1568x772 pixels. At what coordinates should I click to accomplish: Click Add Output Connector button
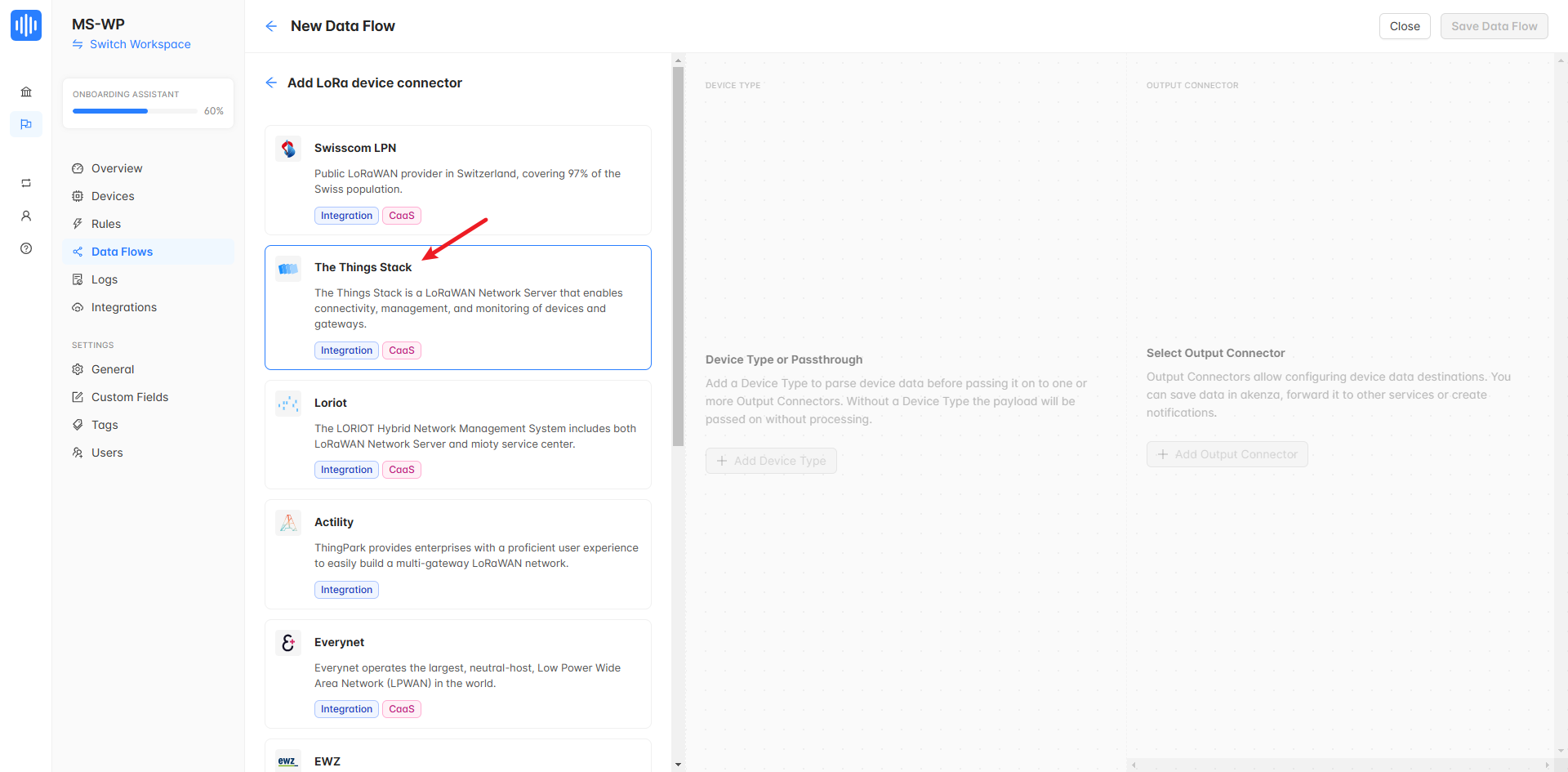click(x=1227, y=454)
